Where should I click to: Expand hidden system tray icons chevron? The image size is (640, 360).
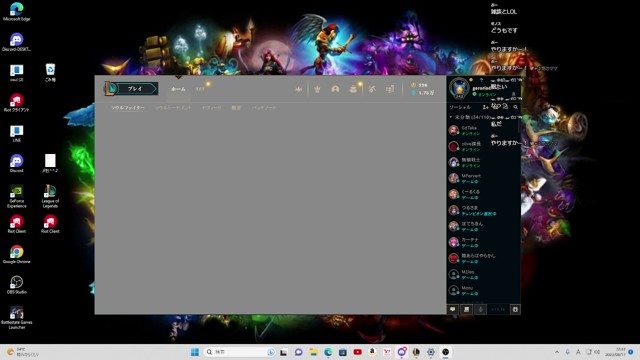[557, 352]
